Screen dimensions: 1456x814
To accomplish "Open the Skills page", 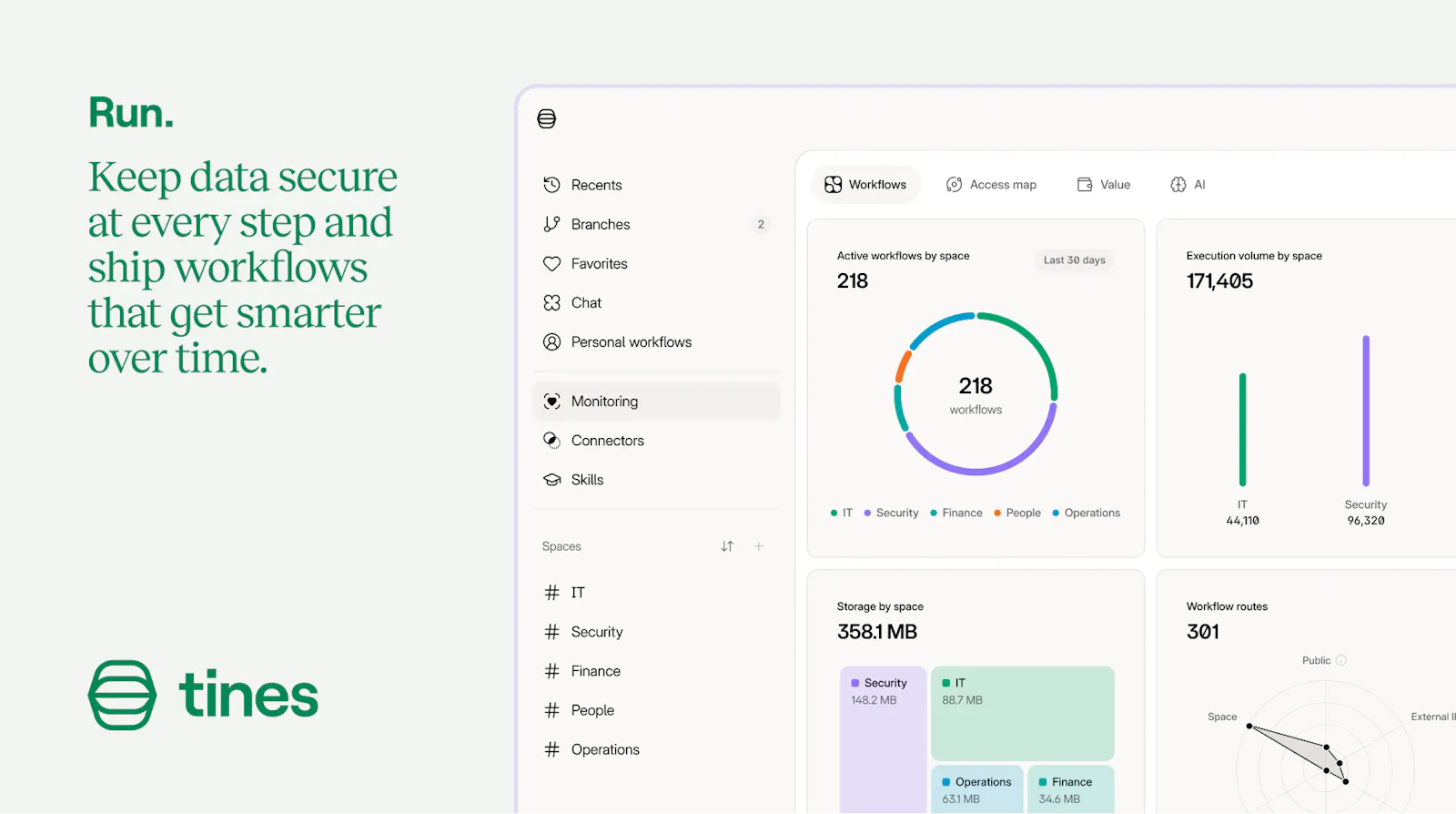I will pos(656,479).
